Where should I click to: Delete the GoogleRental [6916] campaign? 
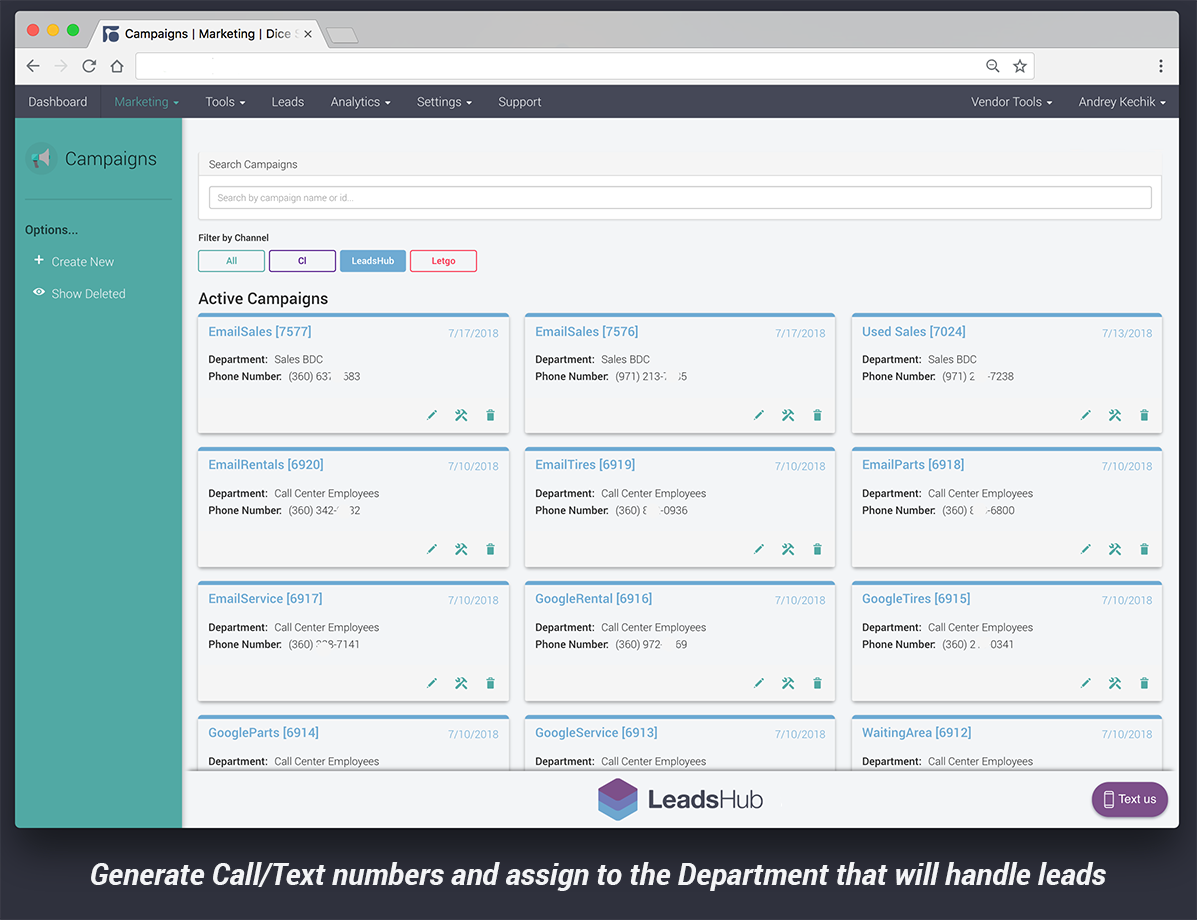click(x=817, y=683)
